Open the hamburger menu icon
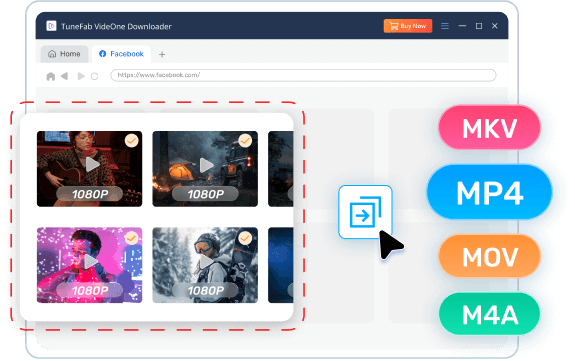This screenshot has height=361, width=575. pyautogui.click(x=445, y=26)
